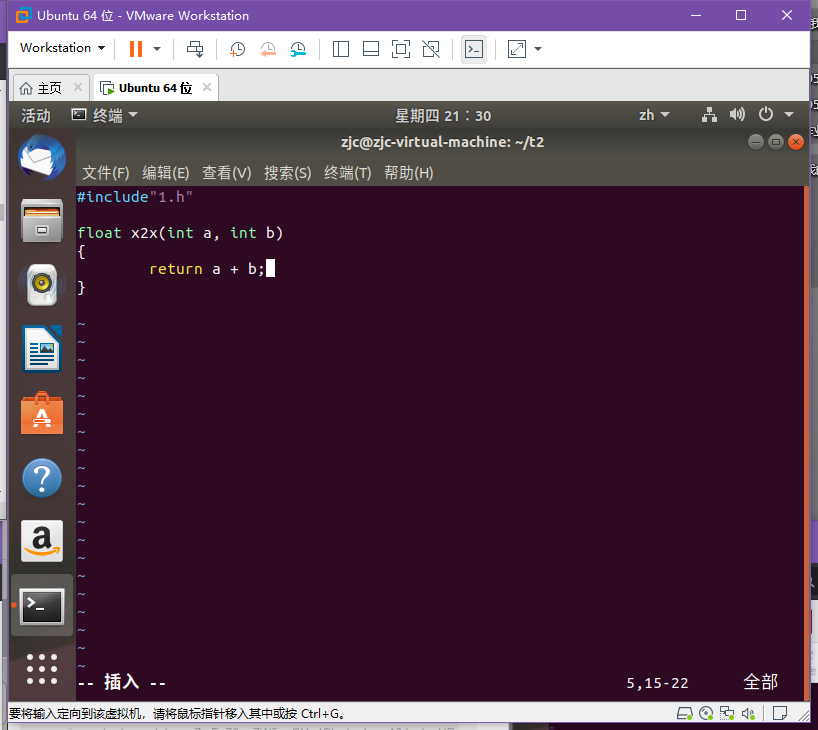Enter full screen mode

(401, 49)
